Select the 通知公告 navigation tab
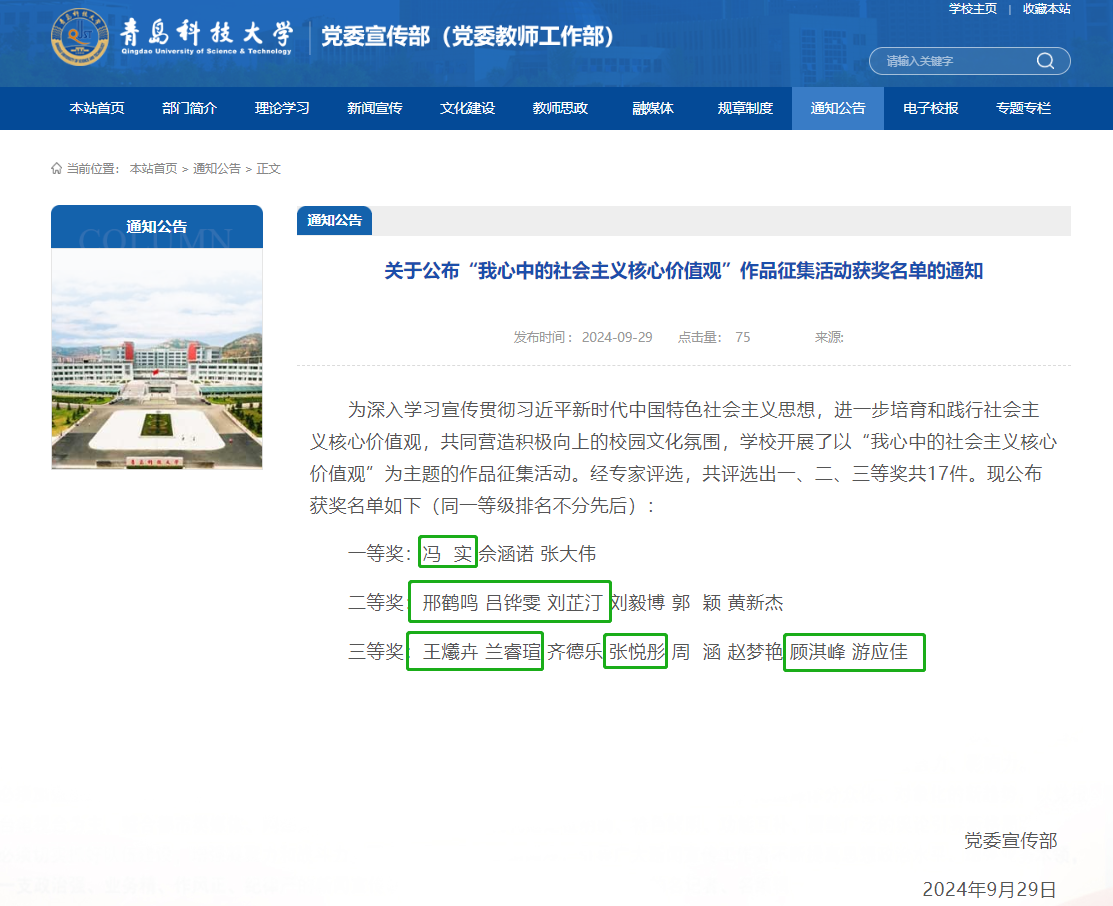The width and height of the screenshot is (1113, 906). point(838,108)
